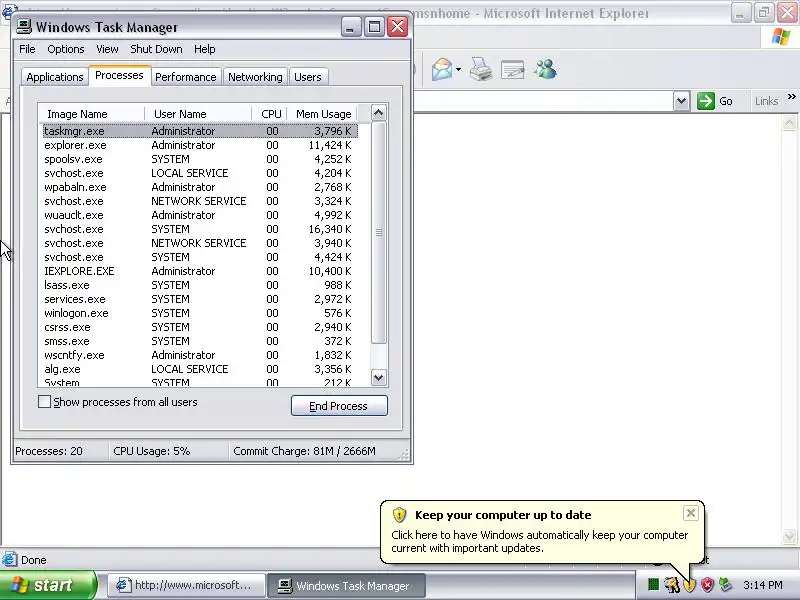This screenshot has height=600, width=800.
Task: Switch to the Applications tab
Action: pos(55,77)
